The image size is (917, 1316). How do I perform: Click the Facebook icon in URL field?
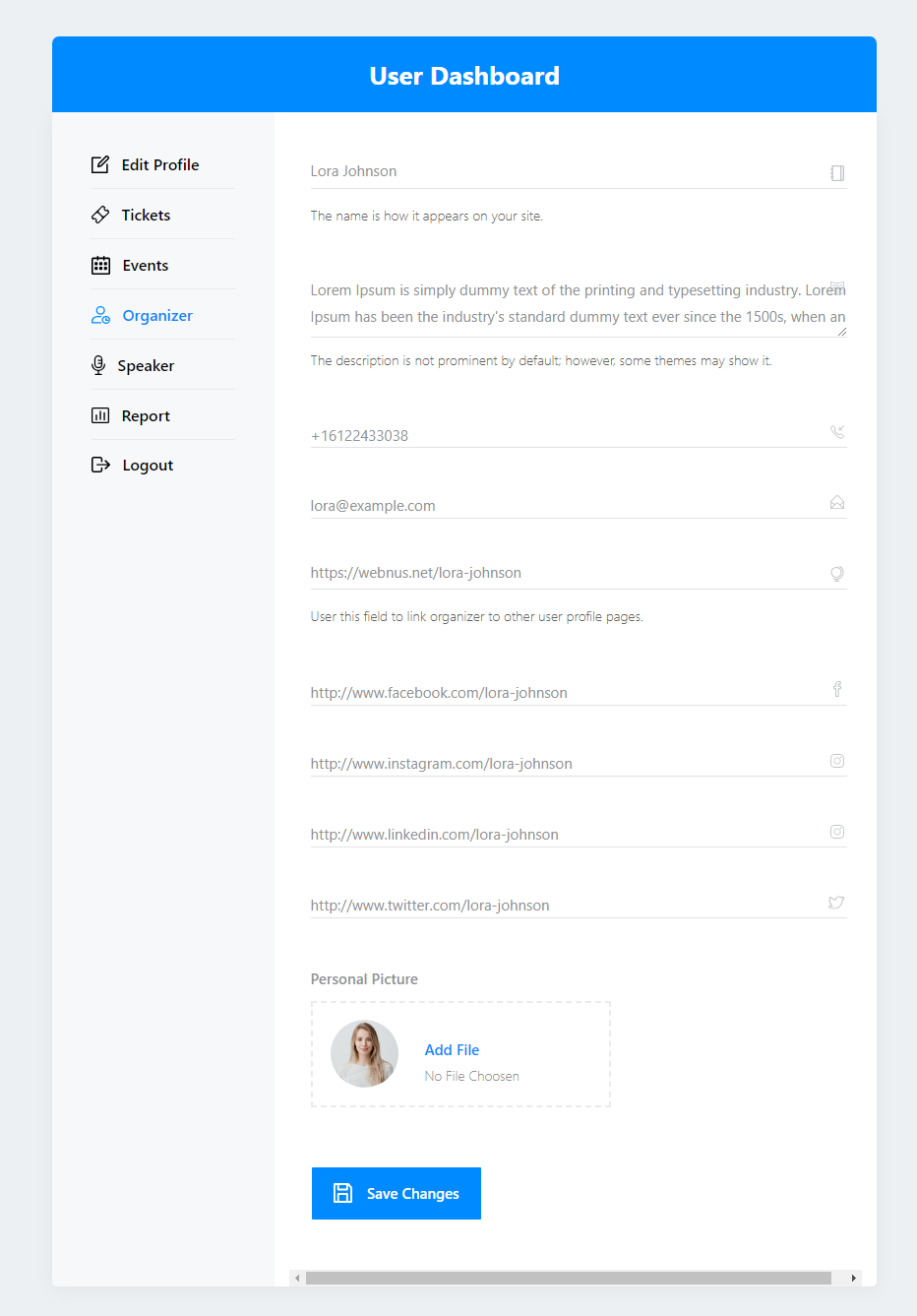point(837,689)
